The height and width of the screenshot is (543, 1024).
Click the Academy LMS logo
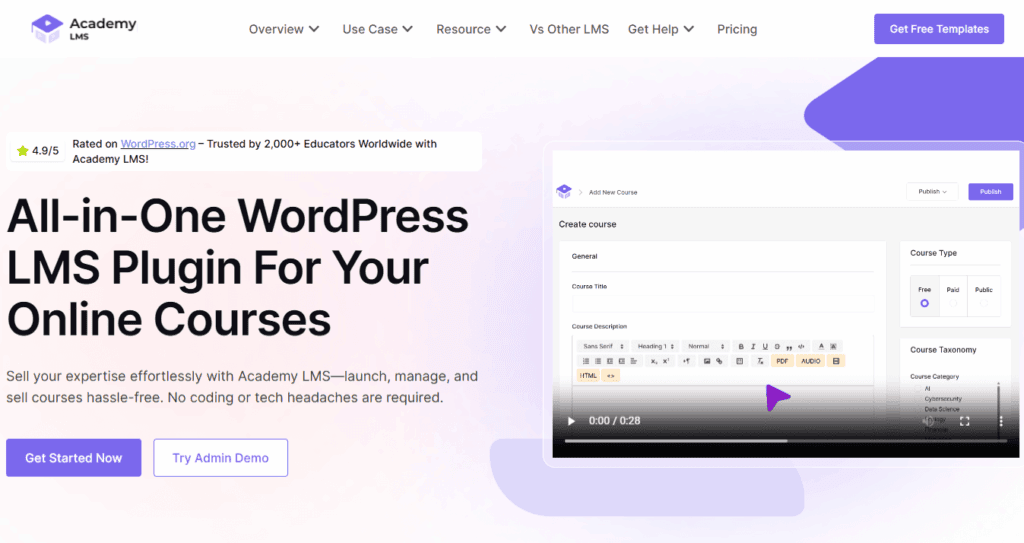pyautogui.click(x=84, y=29)
